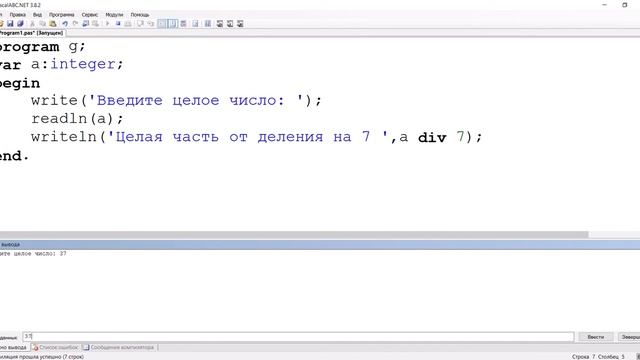Open the Вид menu
640x360 pixels.
(38, 15)
